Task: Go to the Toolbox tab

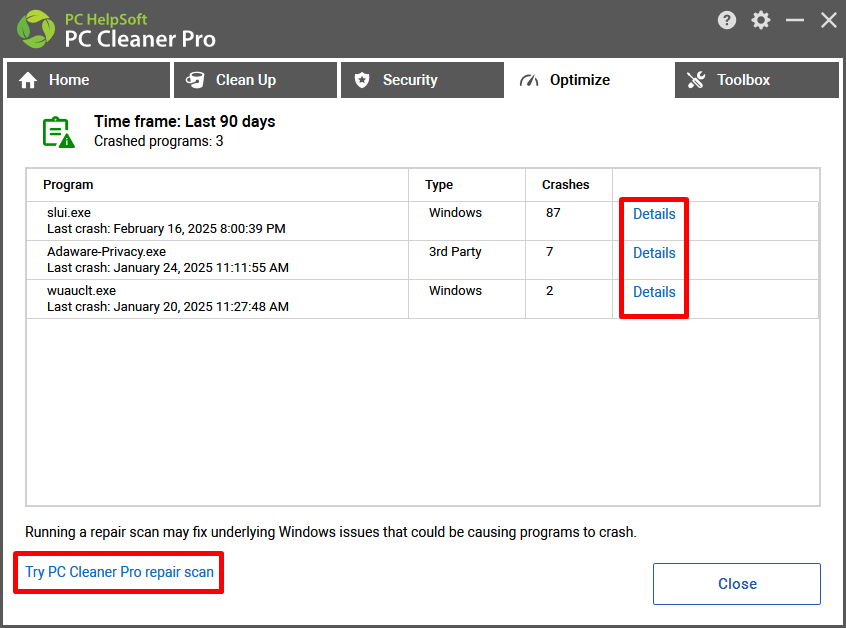Action: [756, 80]
